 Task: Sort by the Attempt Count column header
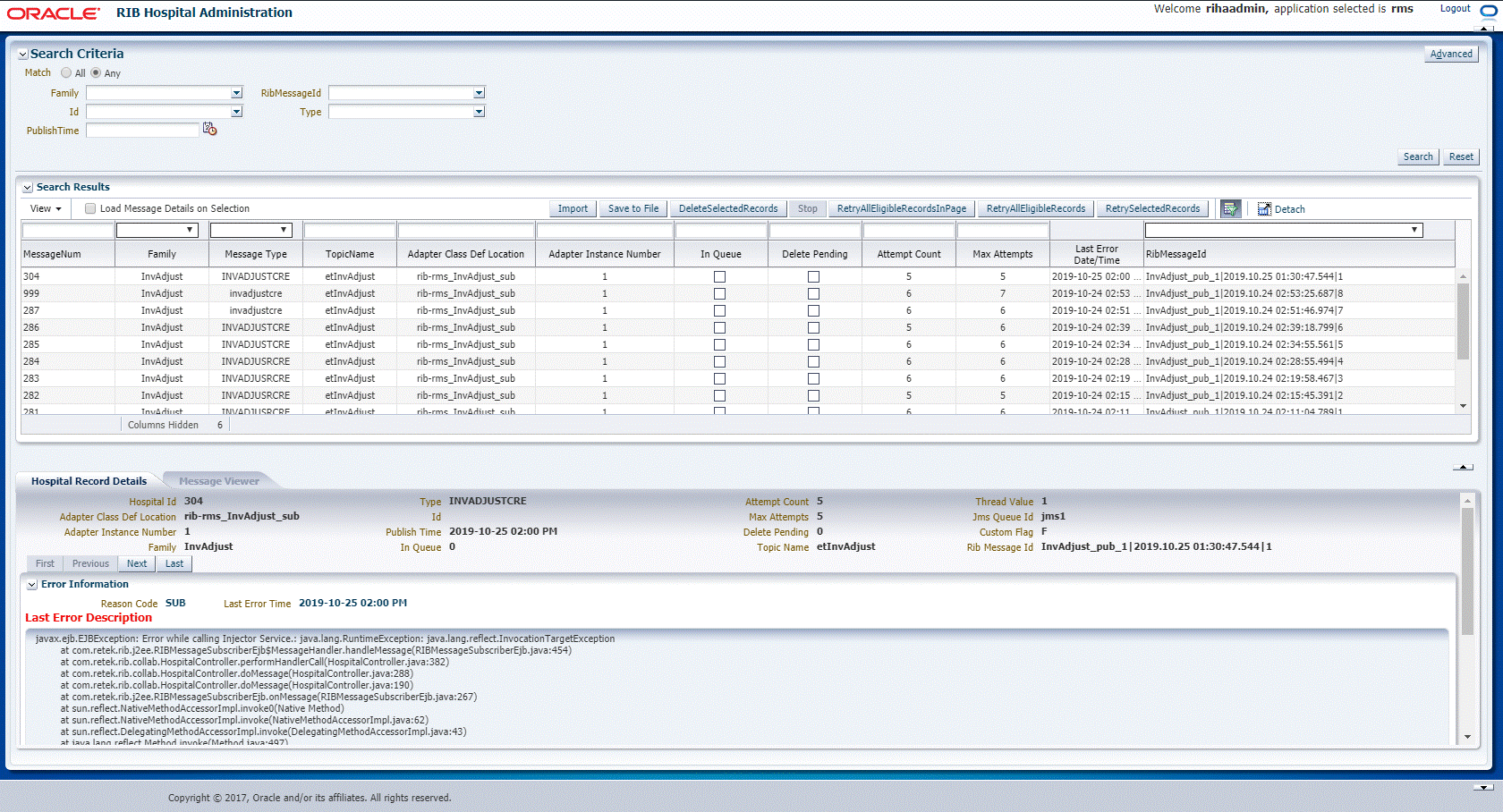pos(908,254)
